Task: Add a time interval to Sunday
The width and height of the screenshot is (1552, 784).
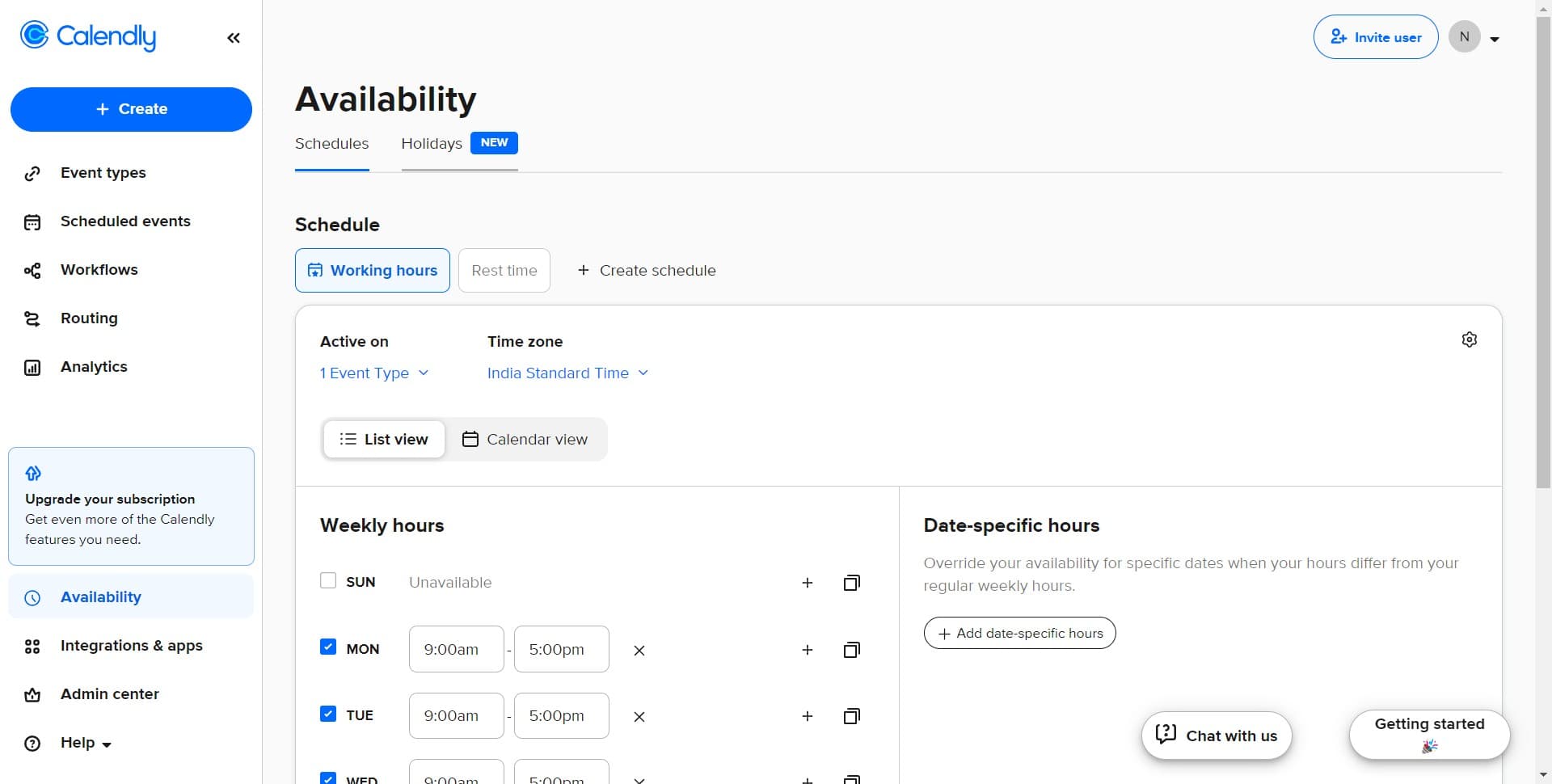Action: pyautogui.click(x=807, y=583)
